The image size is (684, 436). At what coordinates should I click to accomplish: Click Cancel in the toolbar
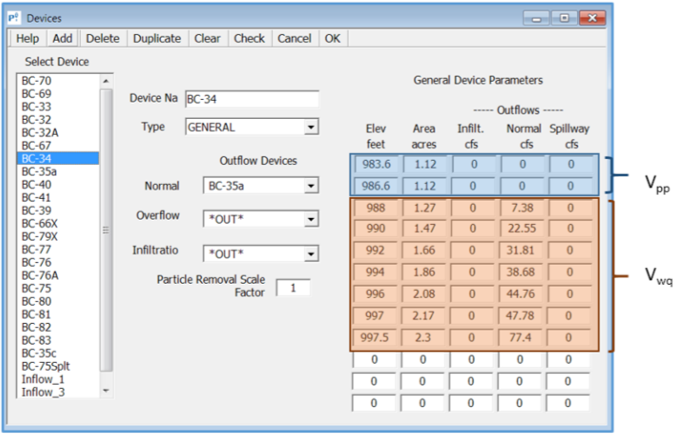(x=294, y=39)
